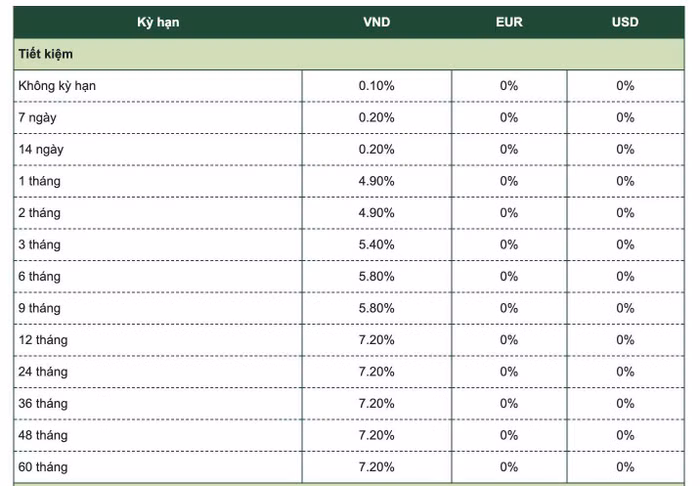Select the VND rate for 1 tháng
700x486 pixels.
point(377,181)
